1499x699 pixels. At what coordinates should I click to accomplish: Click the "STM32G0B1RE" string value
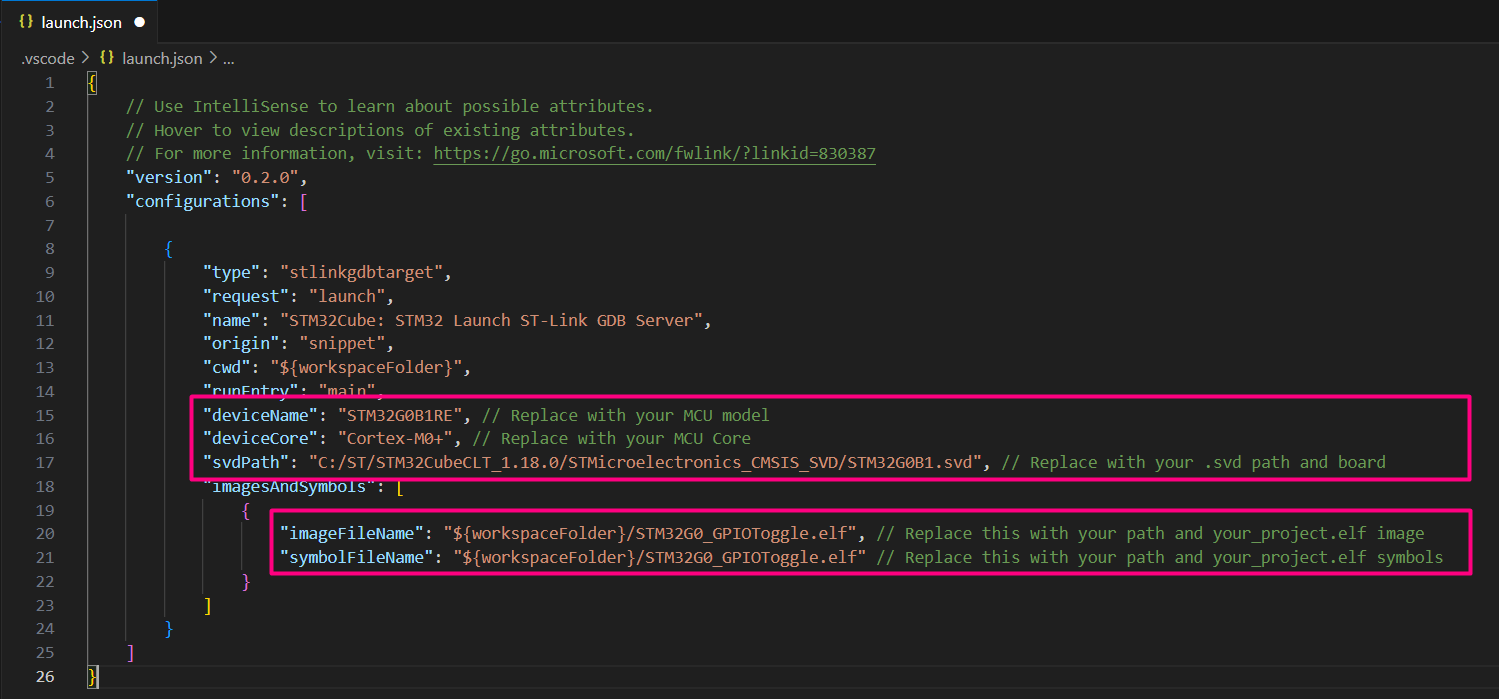(400, 415)
